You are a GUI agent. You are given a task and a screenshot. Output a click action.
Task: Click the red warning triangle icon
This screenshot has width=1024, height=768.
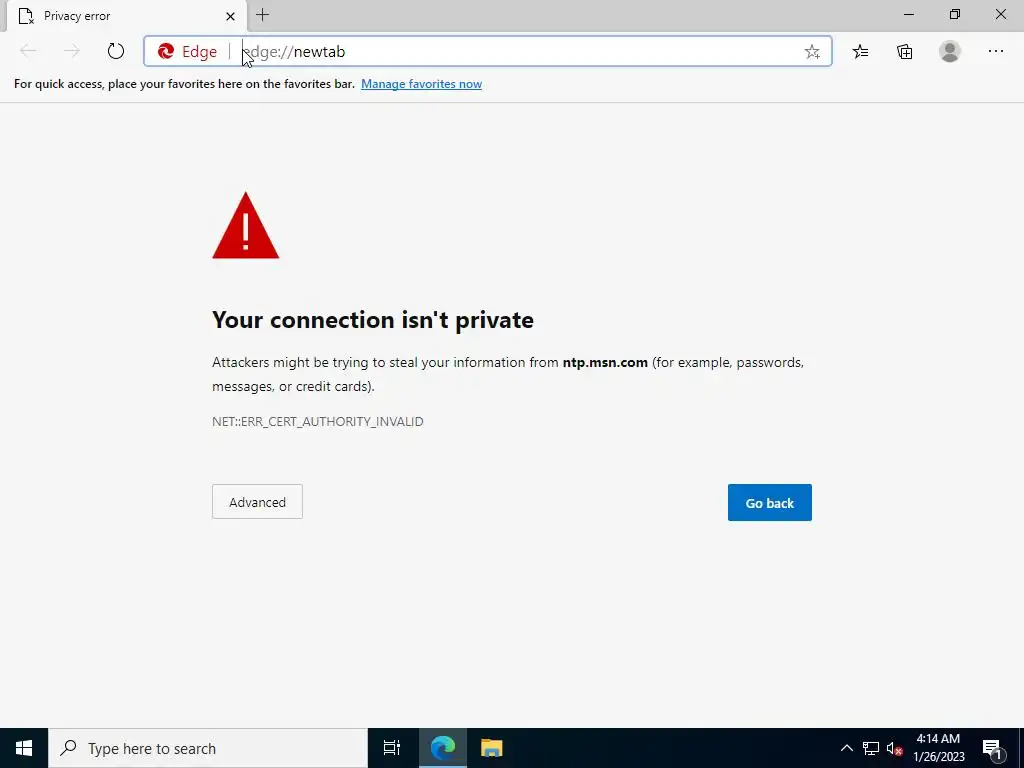[246, 226]
